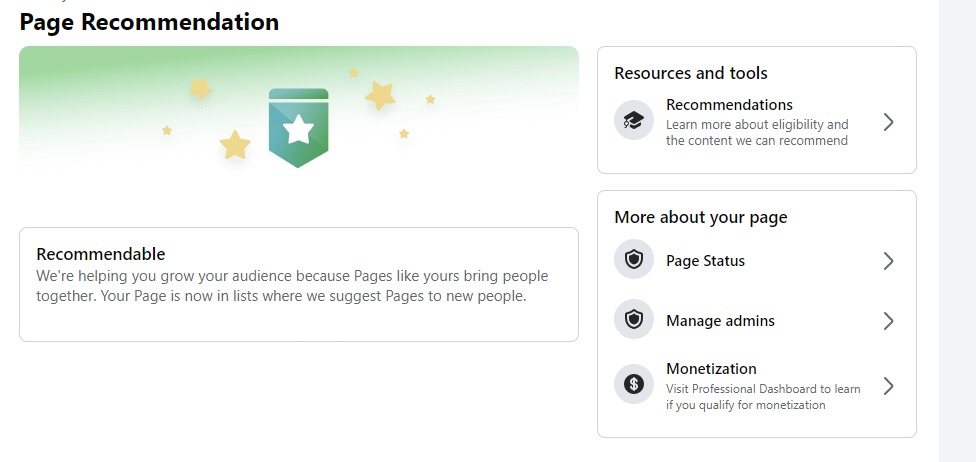Click the graduation cap Recommendations icon
This screenshot has height=462, width=976.
point(633,122)
